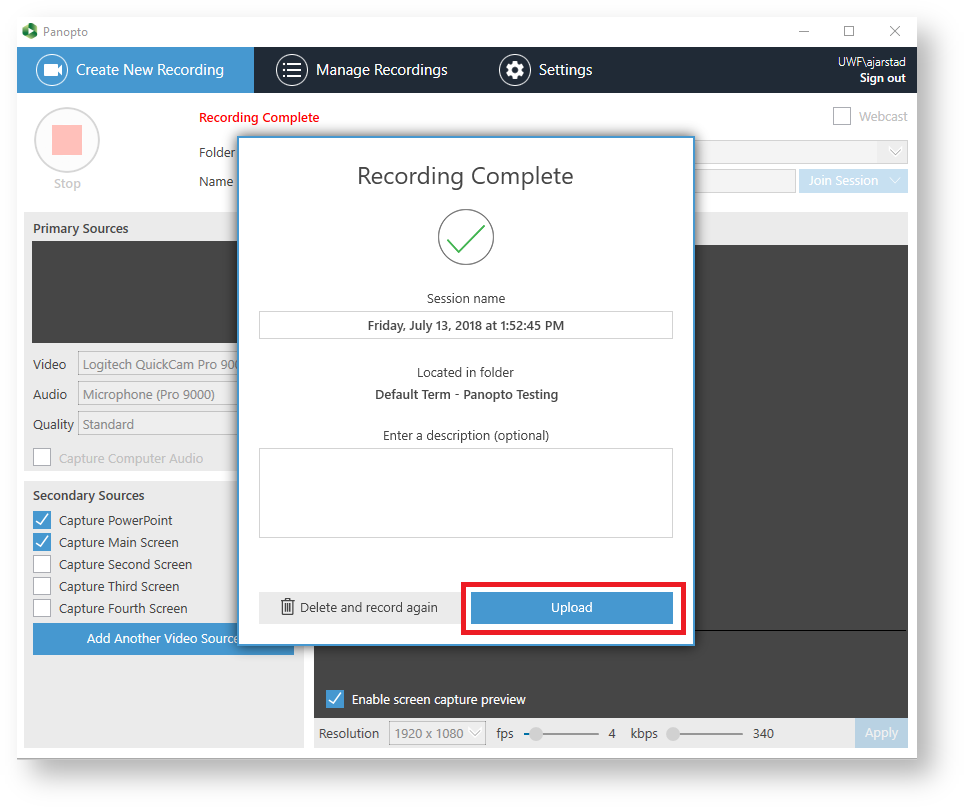Click the fps slider handle

click(x=536, y=734)
